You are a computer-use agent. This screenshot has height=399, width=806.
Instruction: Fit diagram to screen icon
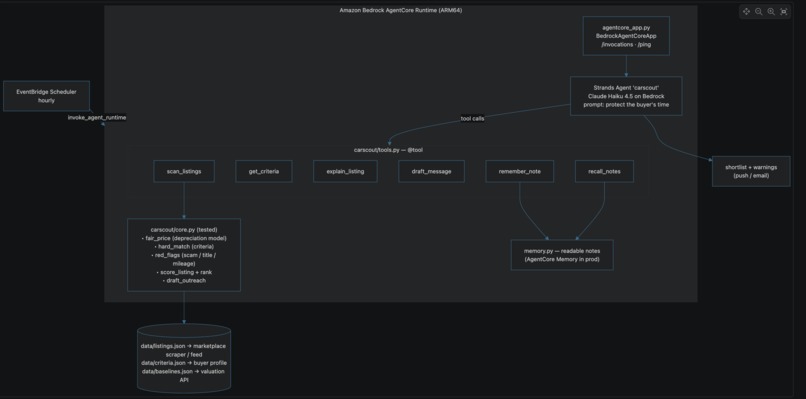[783, 11]
